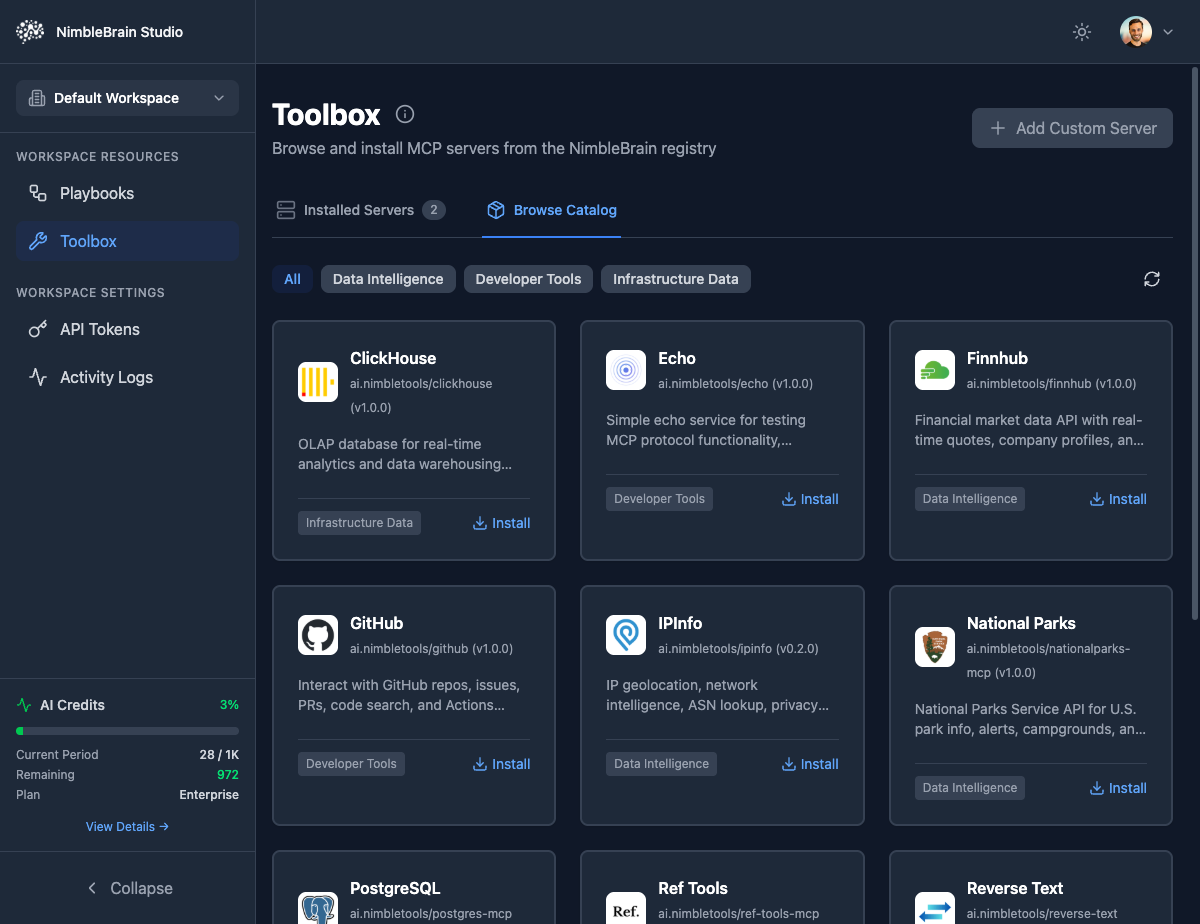
Task: Click Data Intelligence tag on IPInfo card
Action: pyautogui.click(x=661, y=764)
